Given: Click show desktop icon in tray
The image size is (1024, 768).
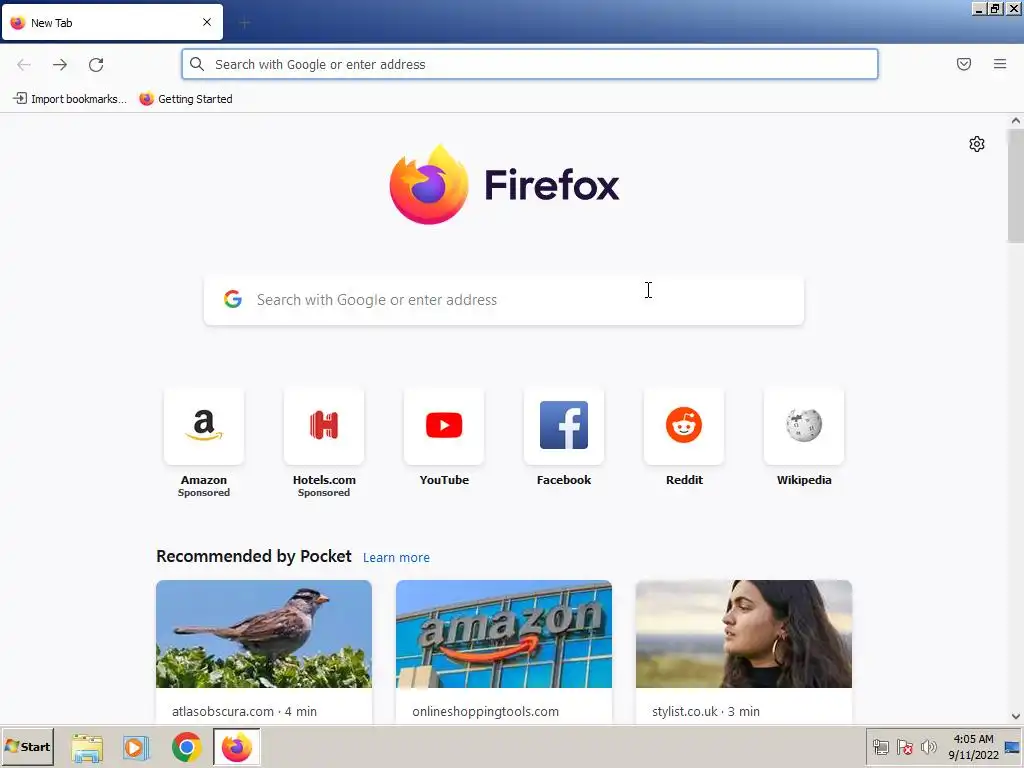Looking at the screenshot, I should click(x=1013, y=746).
